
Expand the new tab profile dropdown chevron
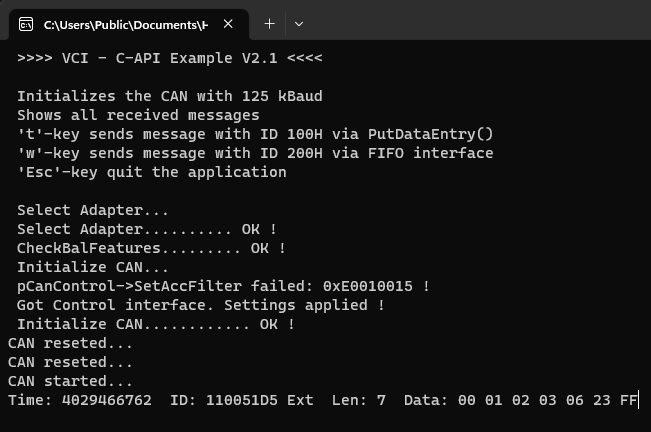click(299, 24)
